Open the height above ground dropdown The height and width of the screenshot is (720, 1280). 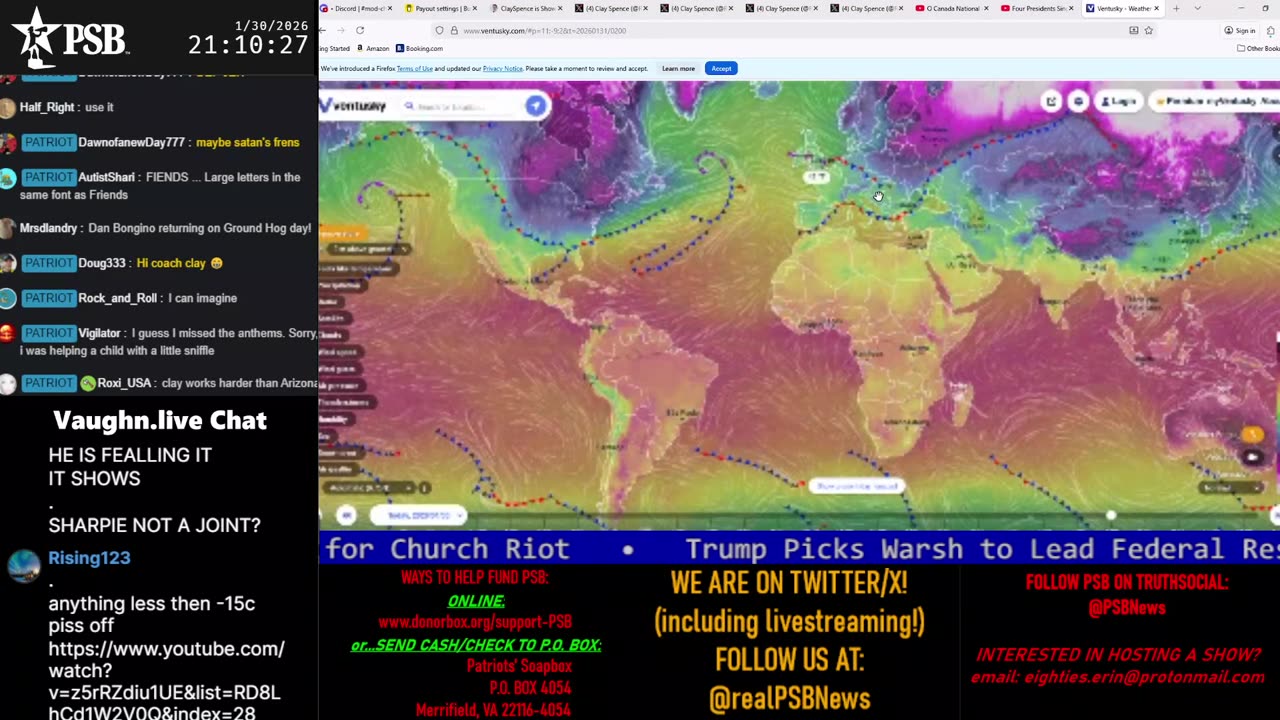[369, 249]
